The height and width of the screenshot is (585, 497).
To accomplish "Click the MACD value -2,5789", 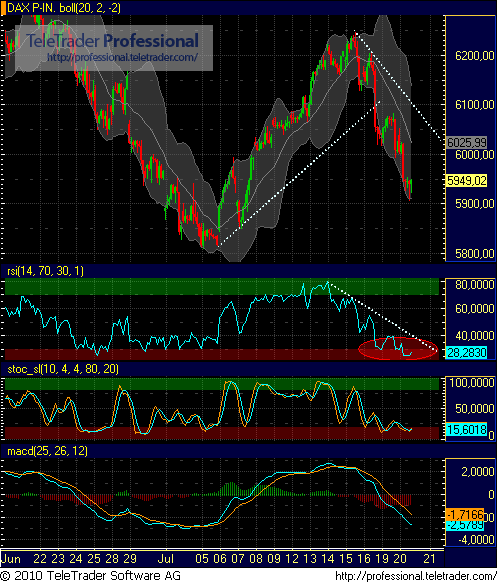I will tap(465, 525).
